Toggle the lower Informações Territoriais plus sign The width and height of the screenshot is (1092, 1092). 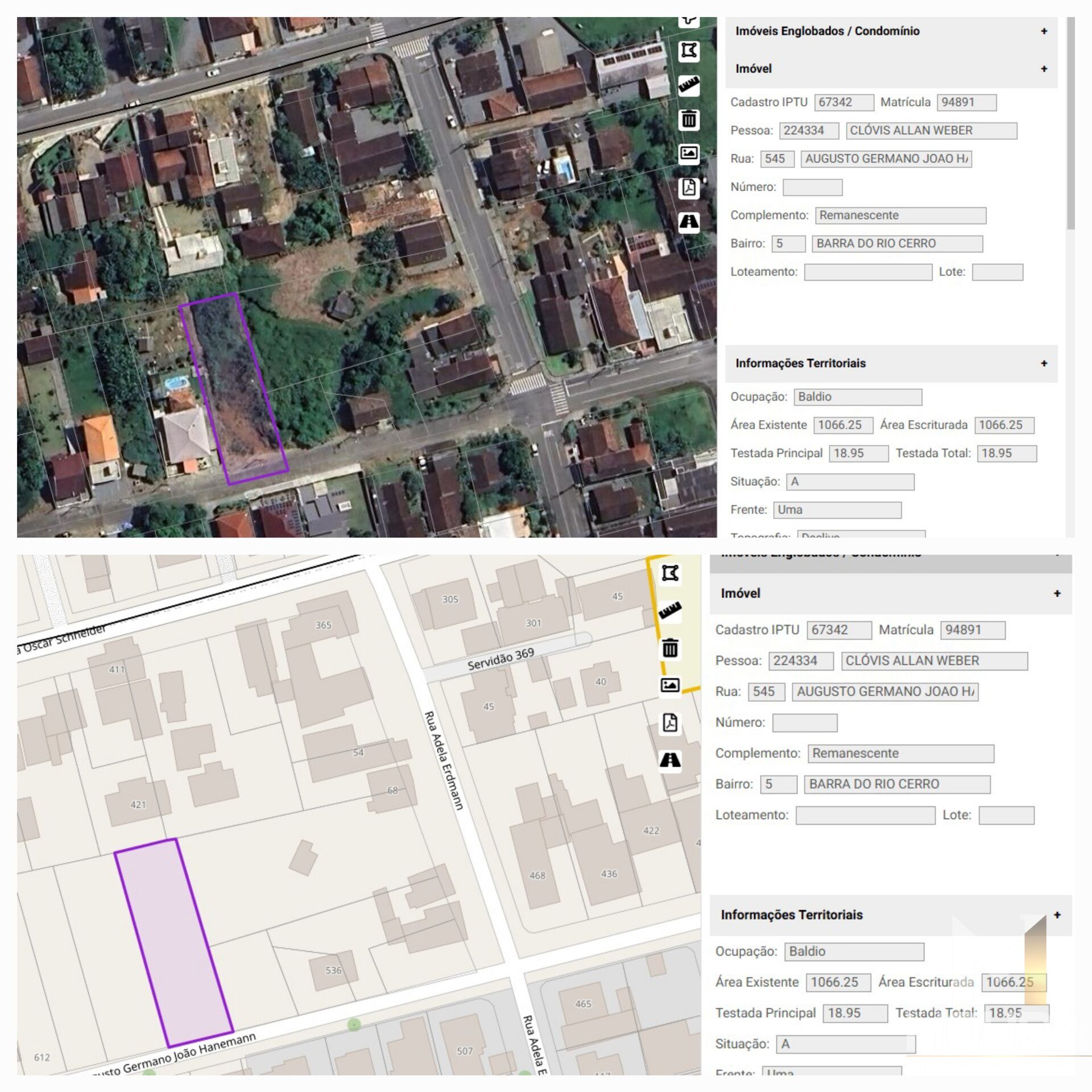(1057, 915)
